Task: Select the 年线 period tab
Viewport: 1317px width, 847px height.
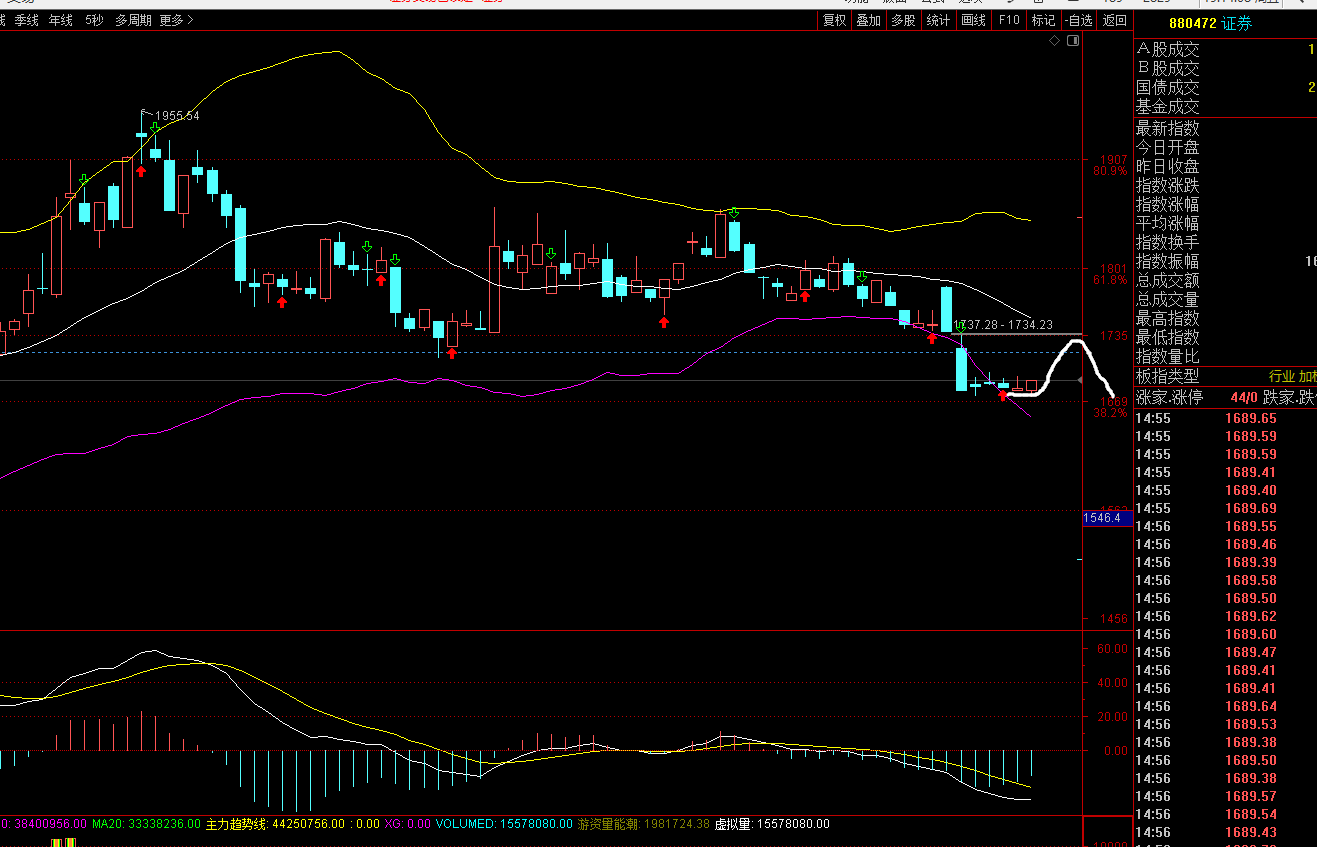Action: coord(61,20)
